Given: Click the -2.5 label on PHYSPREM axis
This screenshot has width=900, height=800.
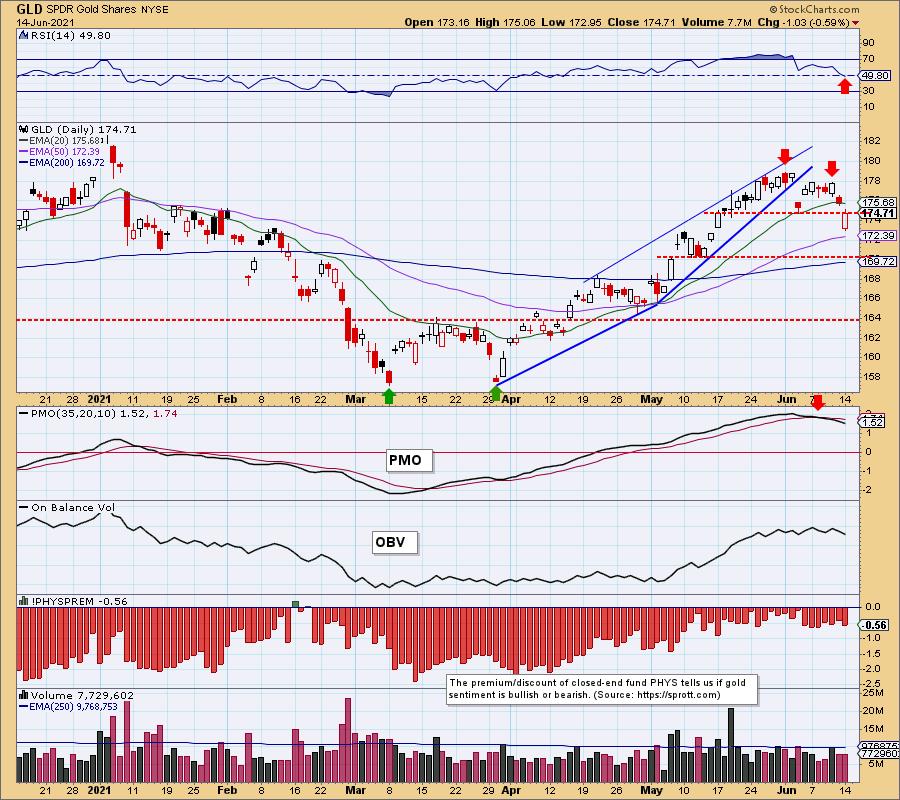Looking at the screenshot, I should coord(872,684).
